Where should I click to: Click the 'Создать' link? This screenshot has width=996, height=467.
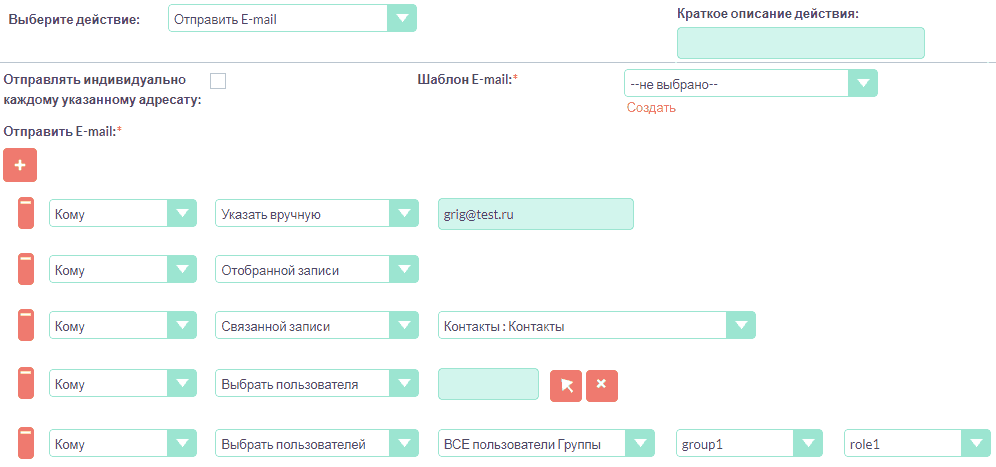651,108
